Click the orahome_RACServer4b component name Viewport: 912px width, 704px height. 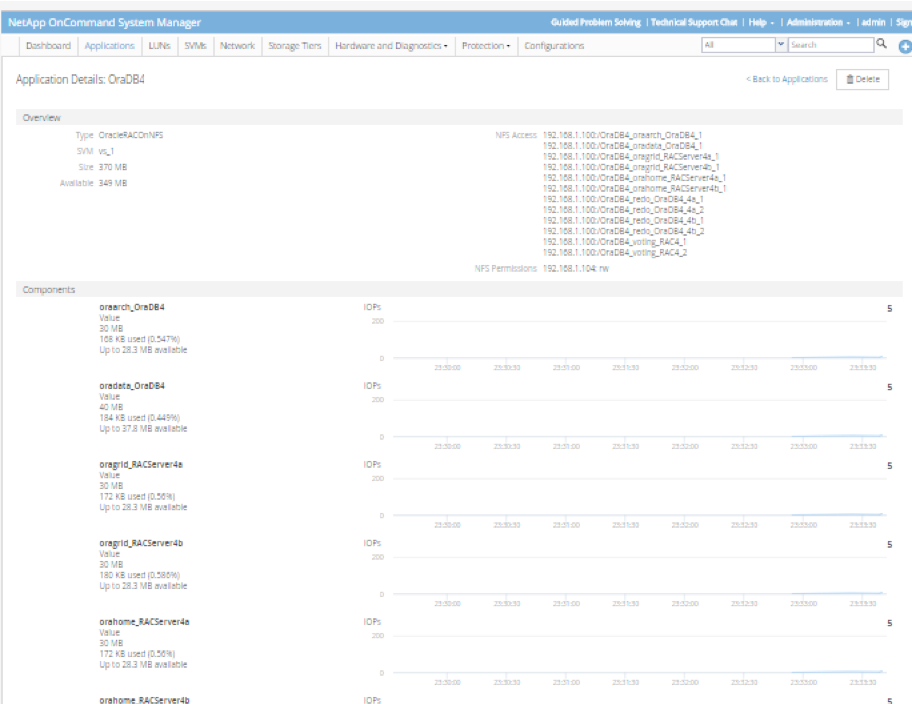point(144,700)
